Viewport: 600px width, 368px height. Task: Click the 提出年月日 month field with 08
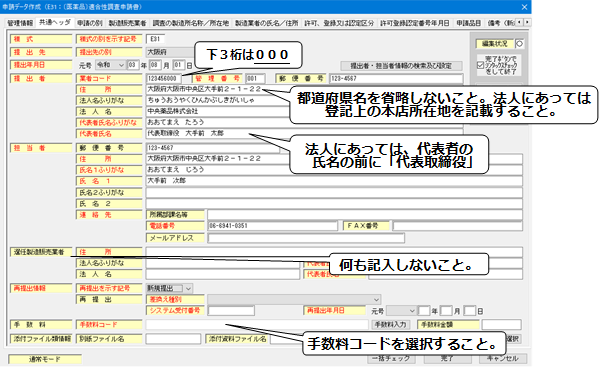tap(155, 65)
